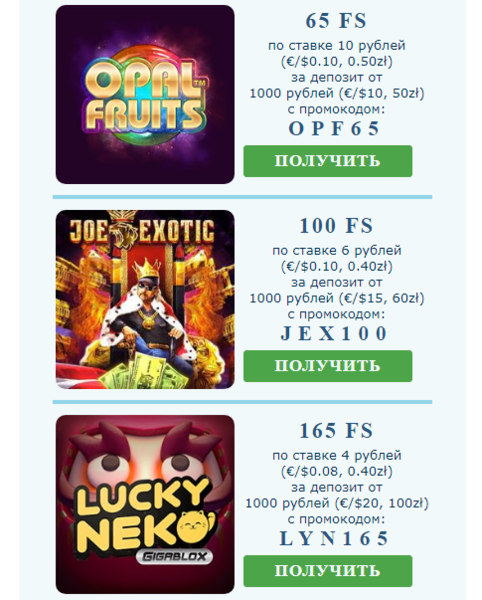The image size is (482, 600).
Task: Click ПОЛУЧИТЬ button for Lucky Neko offer
Action: (328, 571)
